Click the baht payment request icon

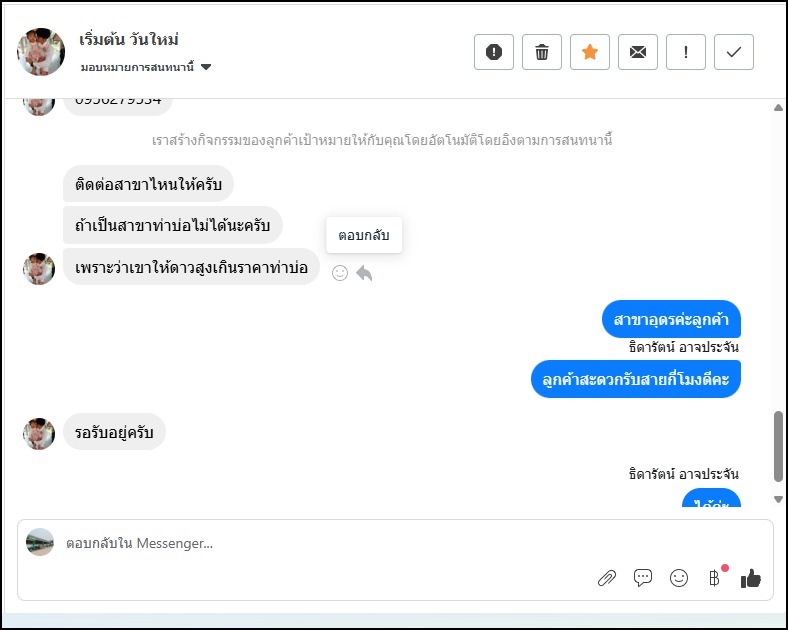point(714,578)
